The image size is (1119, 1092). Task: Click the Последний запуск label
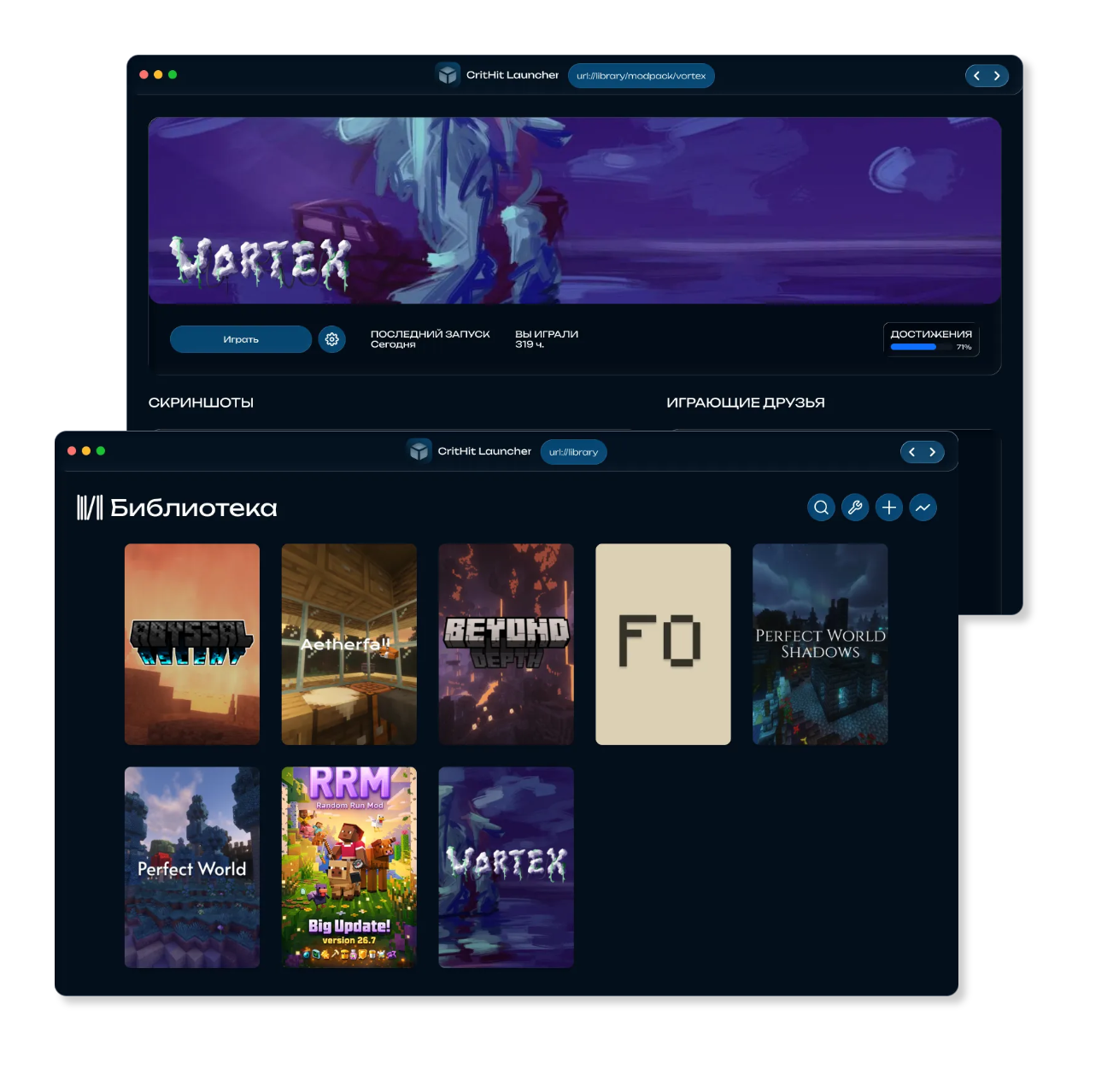[431, 334]
